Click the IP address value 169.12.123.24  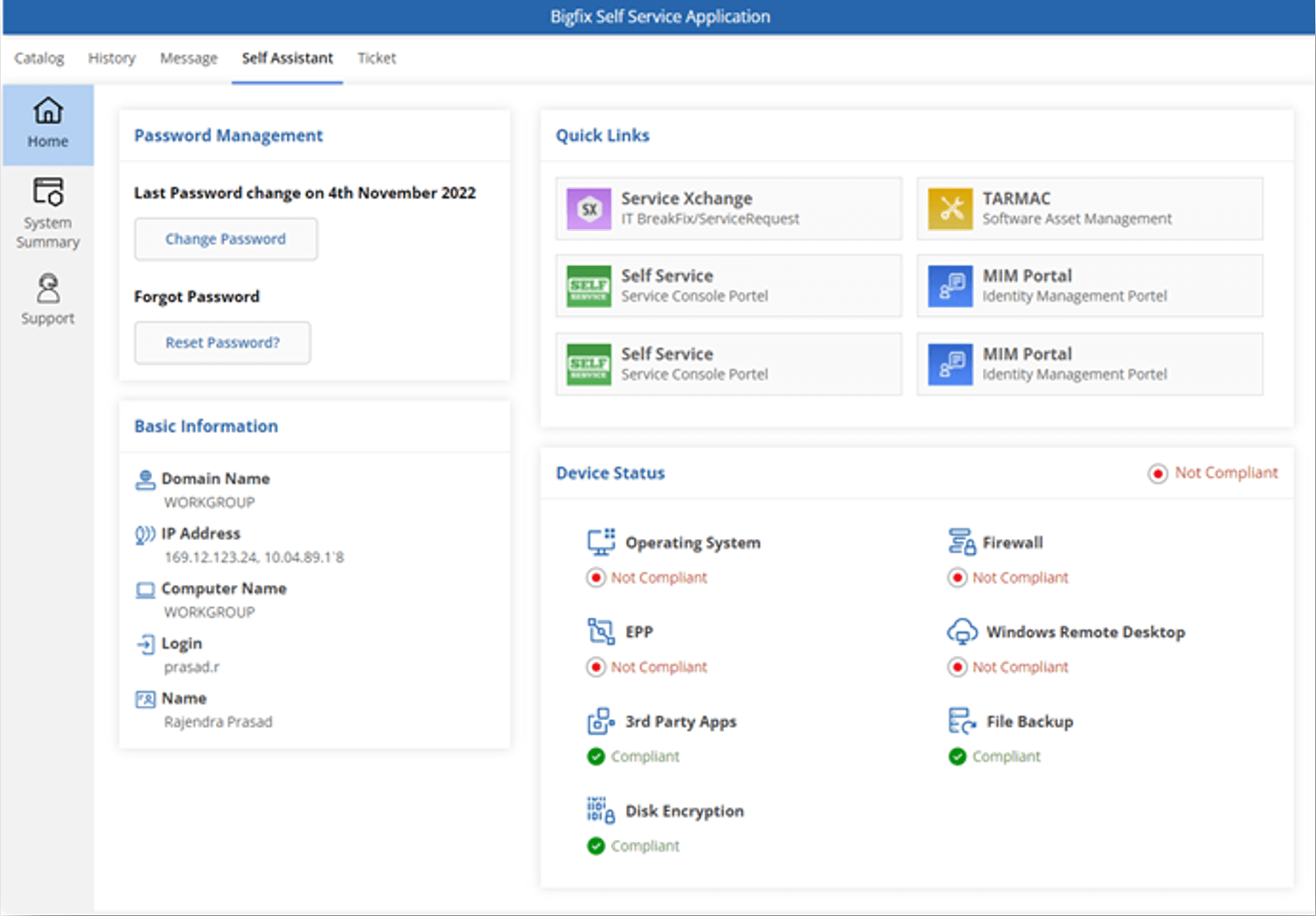coord(212,557)
